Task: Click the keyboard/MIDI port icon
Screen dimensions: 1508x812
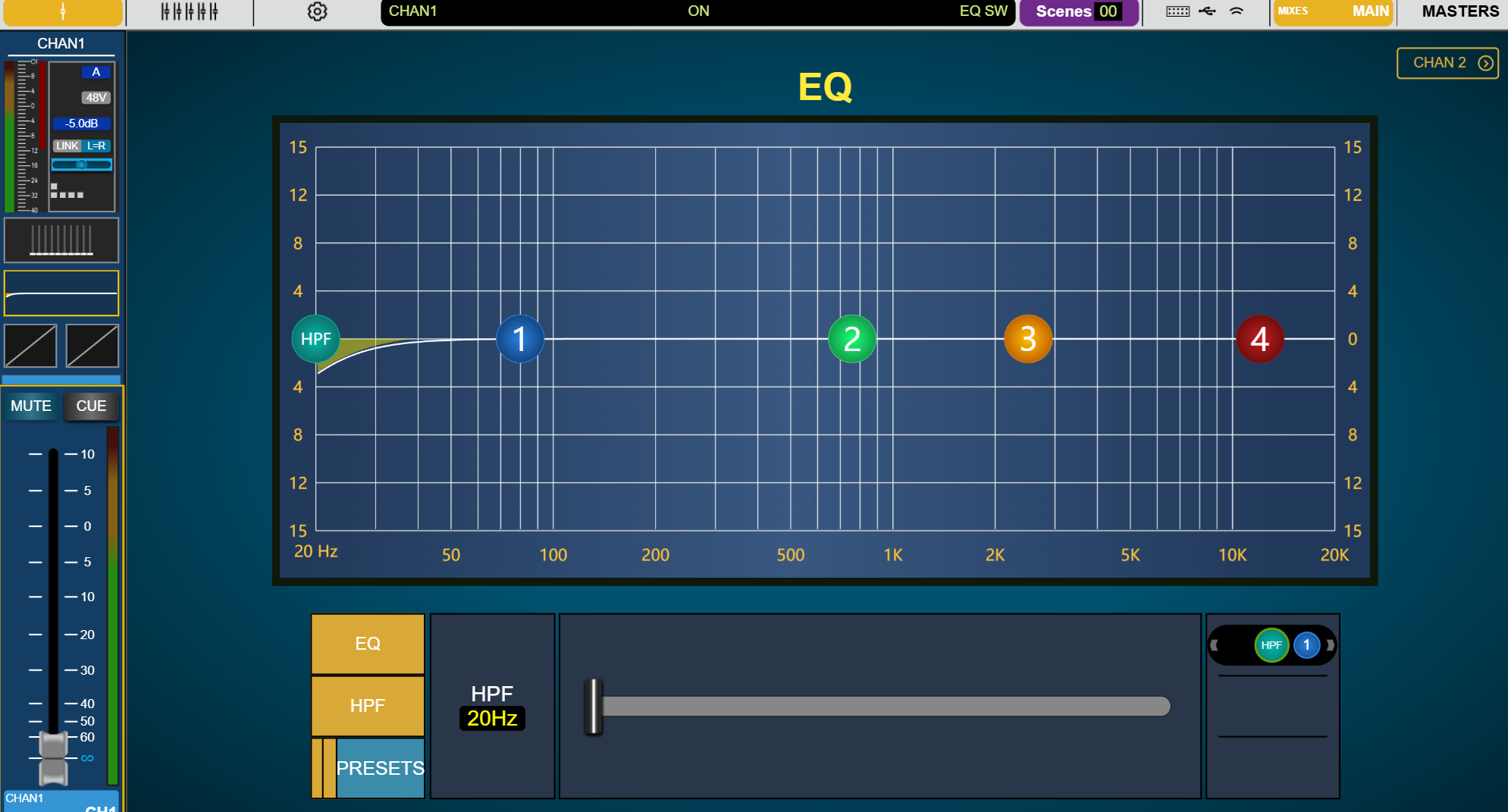Action: (x=1177, y=11)
